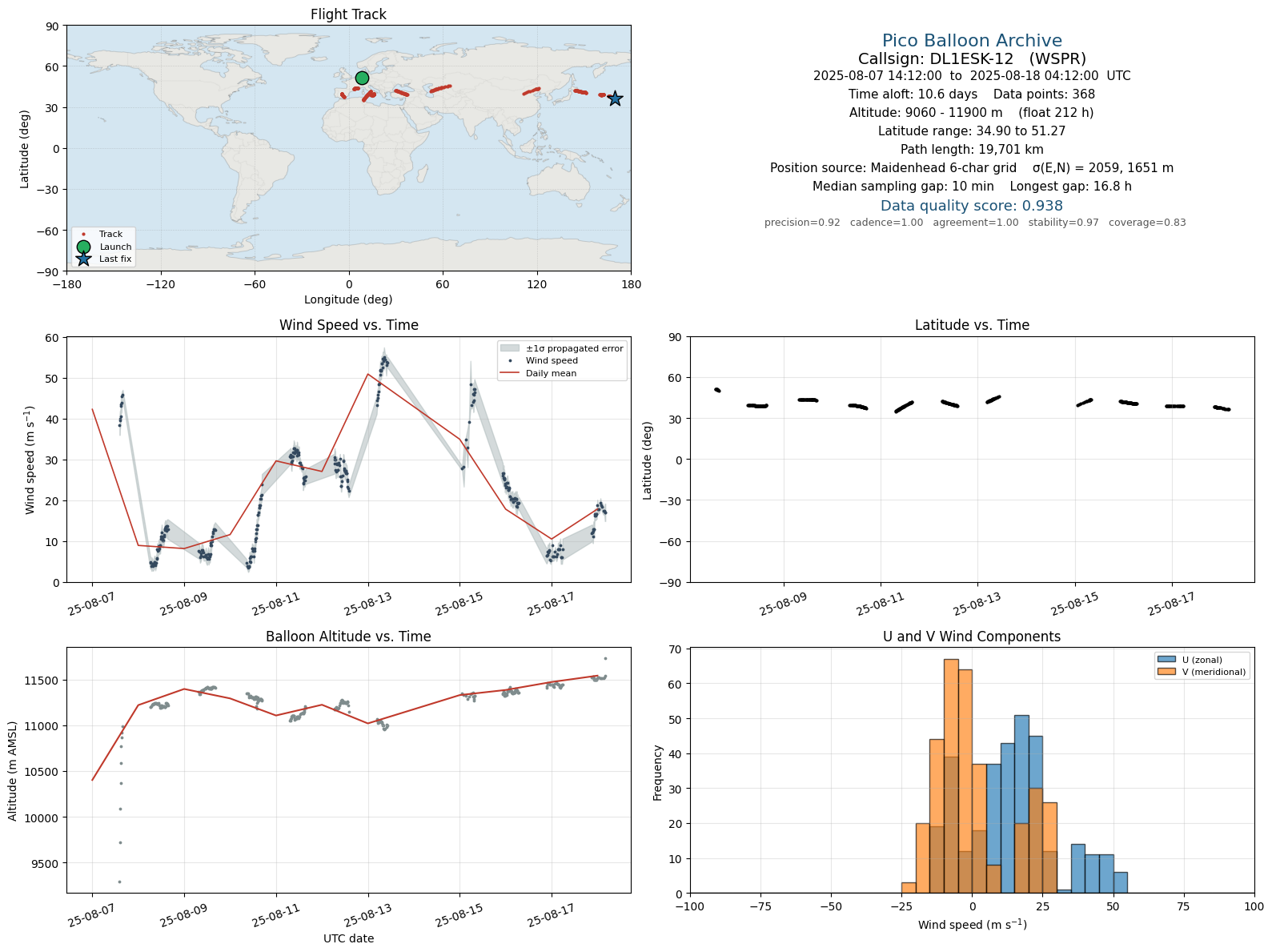Click the "Altitude: 9060 - 11900 m" line
The width and height of the screenshot is (1272, 952).
click(972, 113)
